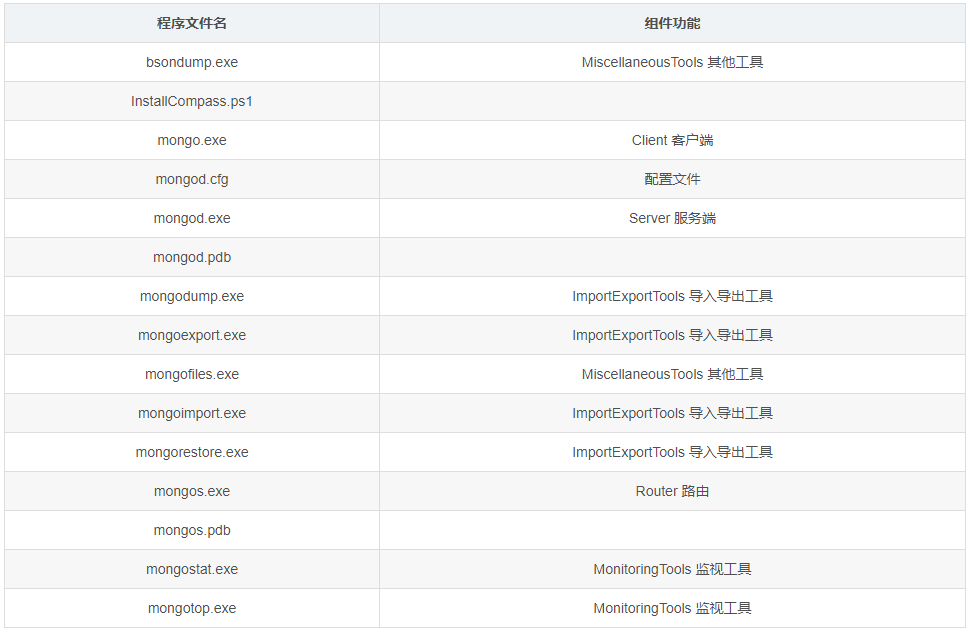
Task: Select the mongoexport.exe cell
Action: point(192,335)
